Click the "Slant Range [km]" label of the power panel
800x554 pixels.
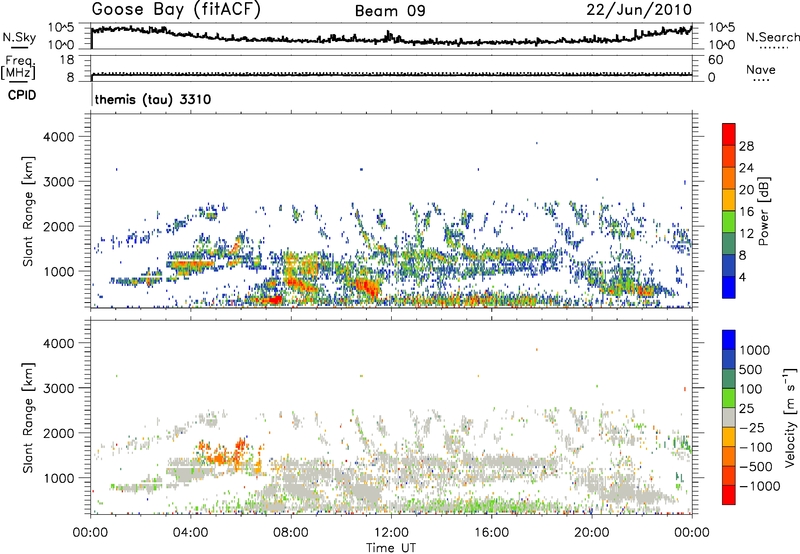point(28,211)
